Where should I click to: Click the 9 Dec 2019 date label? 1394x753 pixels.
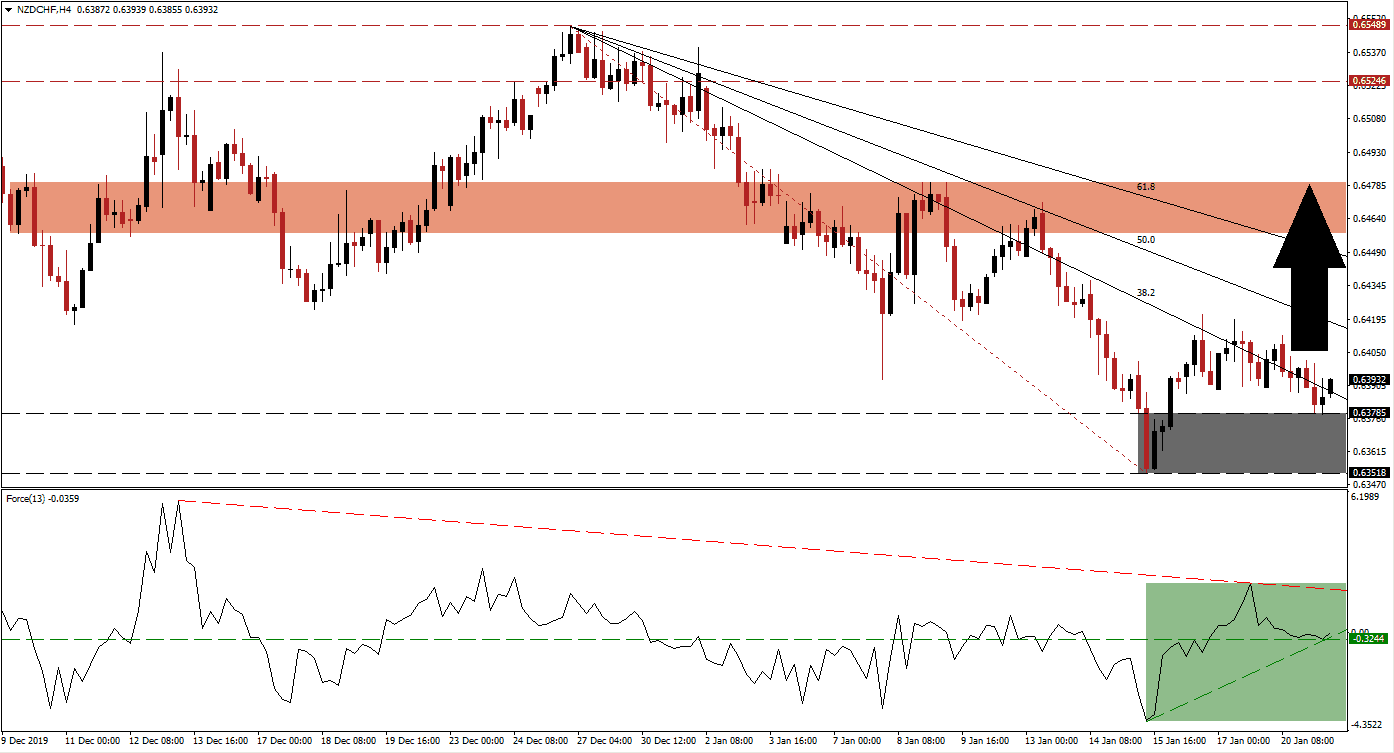(x=28, y=741)
